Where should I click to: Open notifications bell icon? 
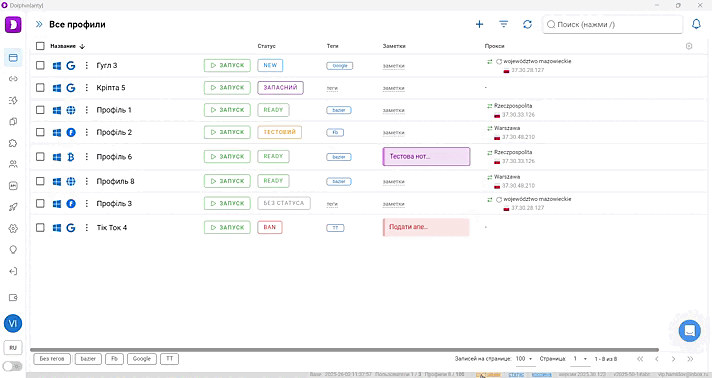[696, 24]
